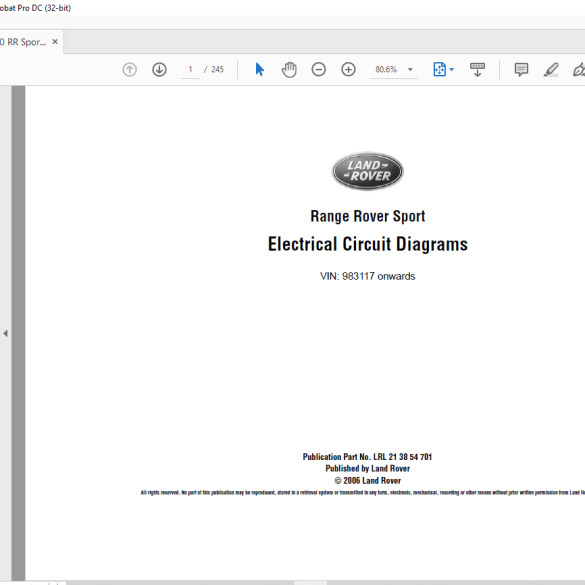Go to next page arrow button

(x=159, y=69)
